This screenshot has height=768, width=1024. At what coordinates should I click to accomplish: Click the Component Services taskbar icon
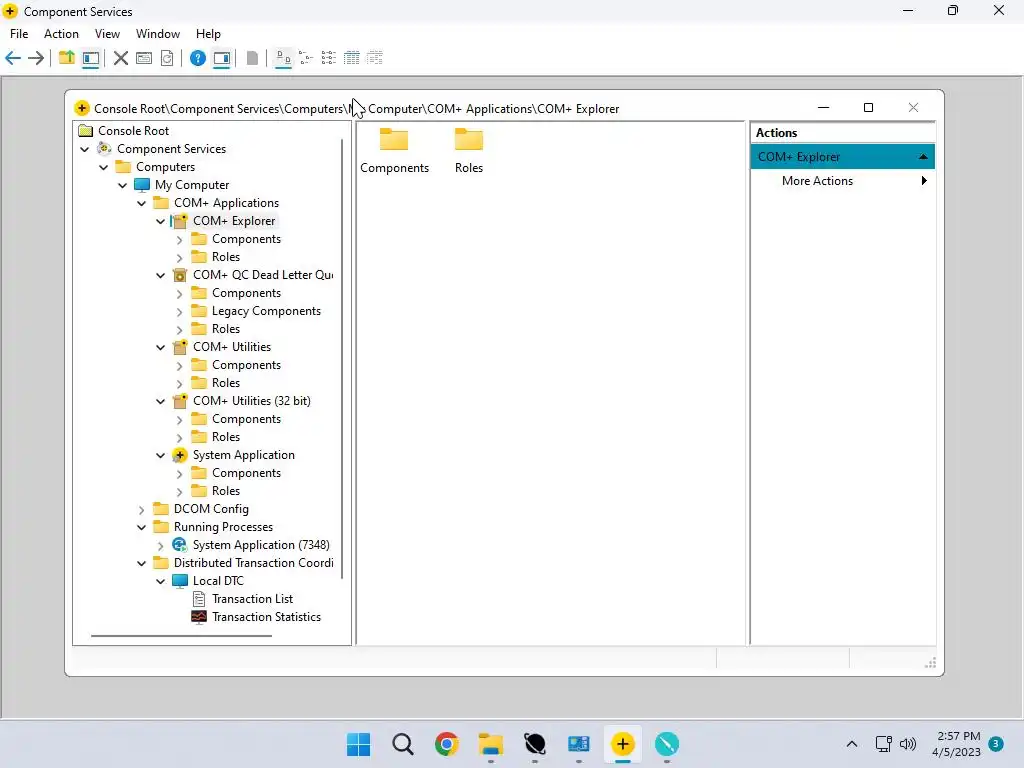click(x=622, y=744)
